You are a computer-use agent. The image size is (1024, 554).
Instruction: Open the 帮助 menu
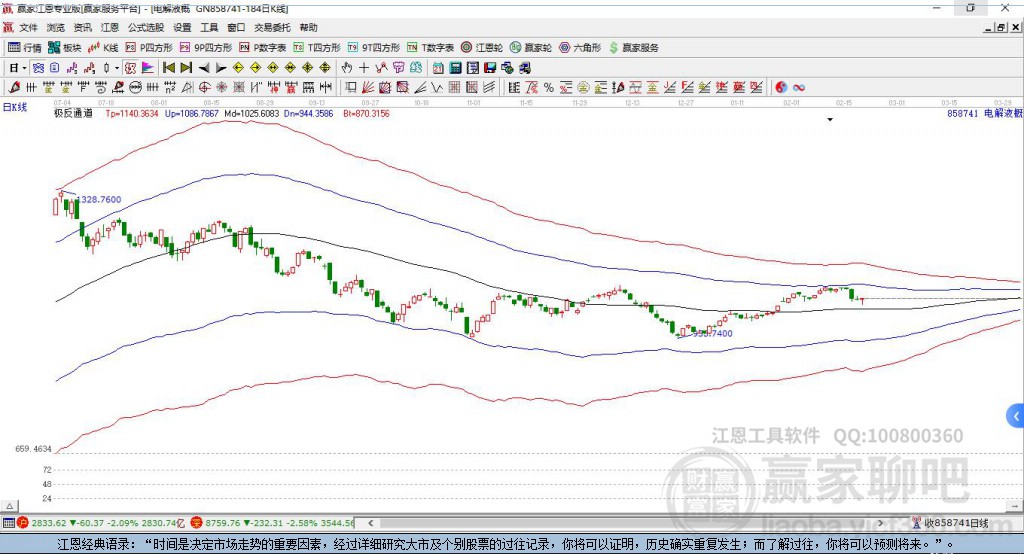[308, 27]
